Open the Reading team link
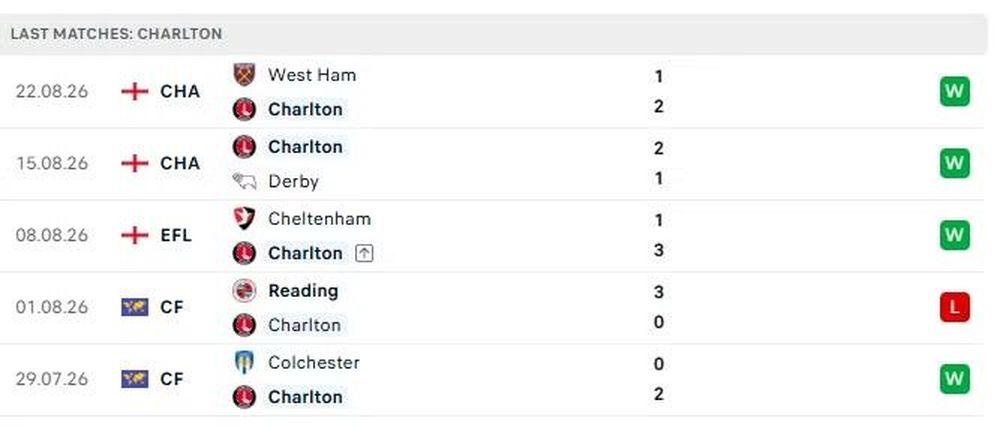The image size is (1000, 427). coord(304,291)
